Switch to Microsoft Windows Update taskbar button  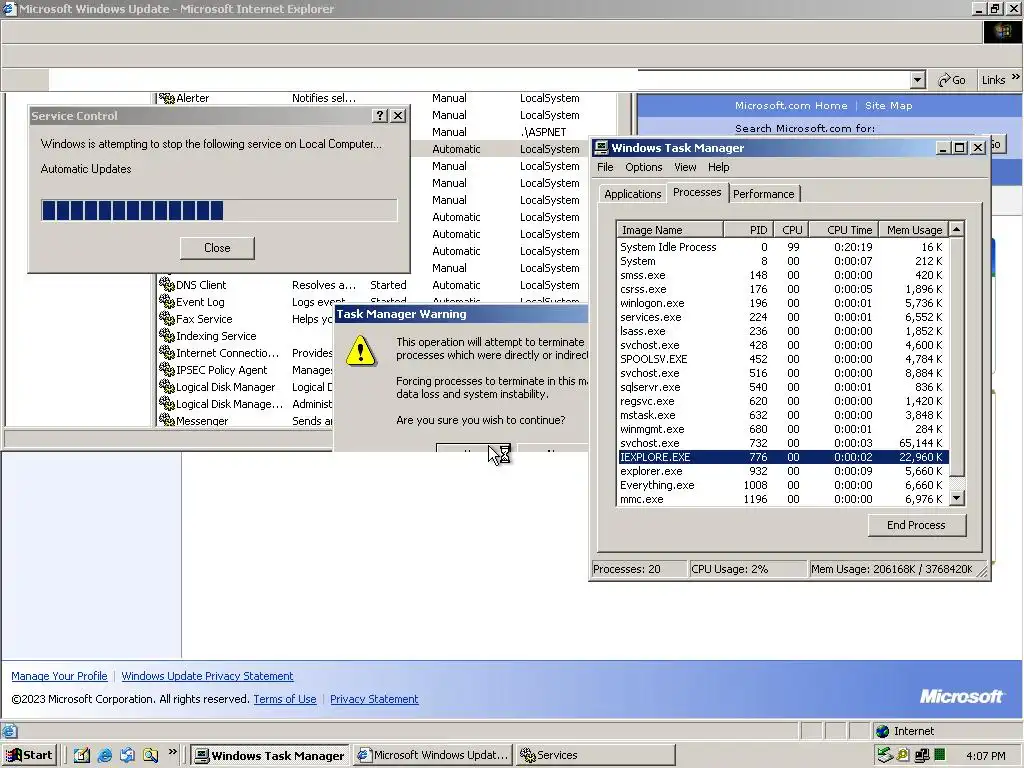(x=433, y=755)
